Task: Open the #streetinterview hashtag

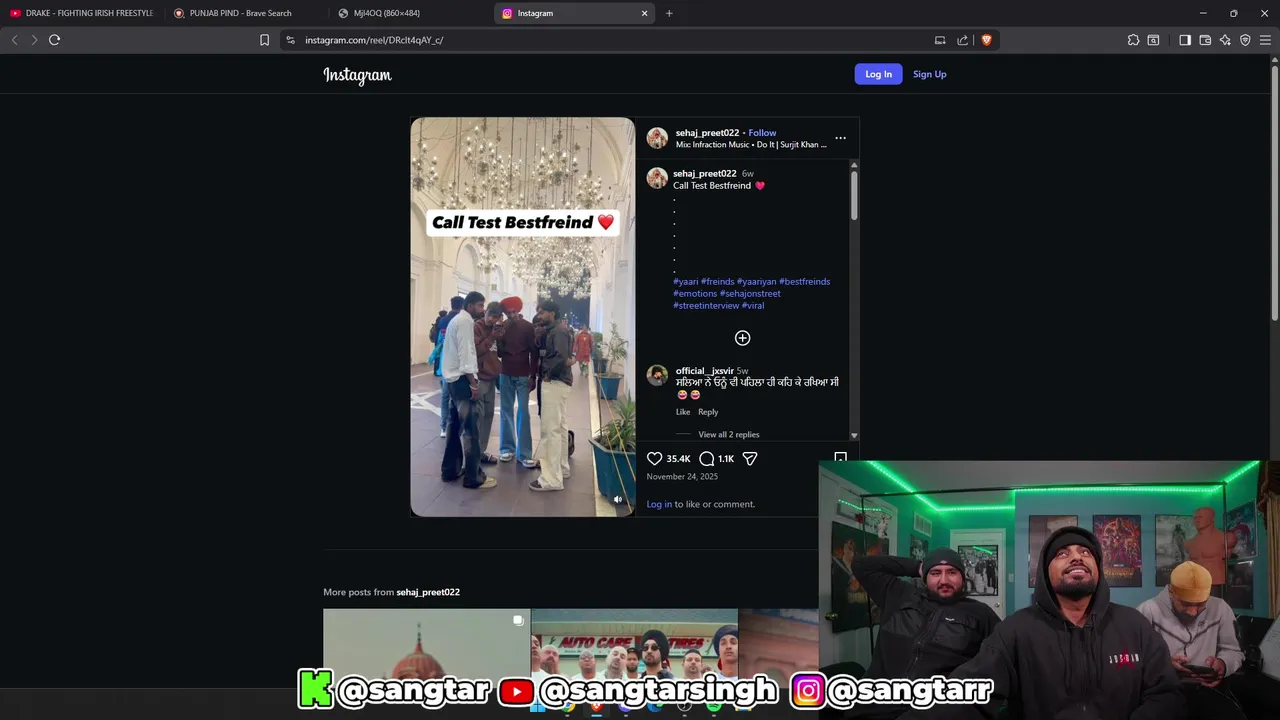Action: pos(706,306)
